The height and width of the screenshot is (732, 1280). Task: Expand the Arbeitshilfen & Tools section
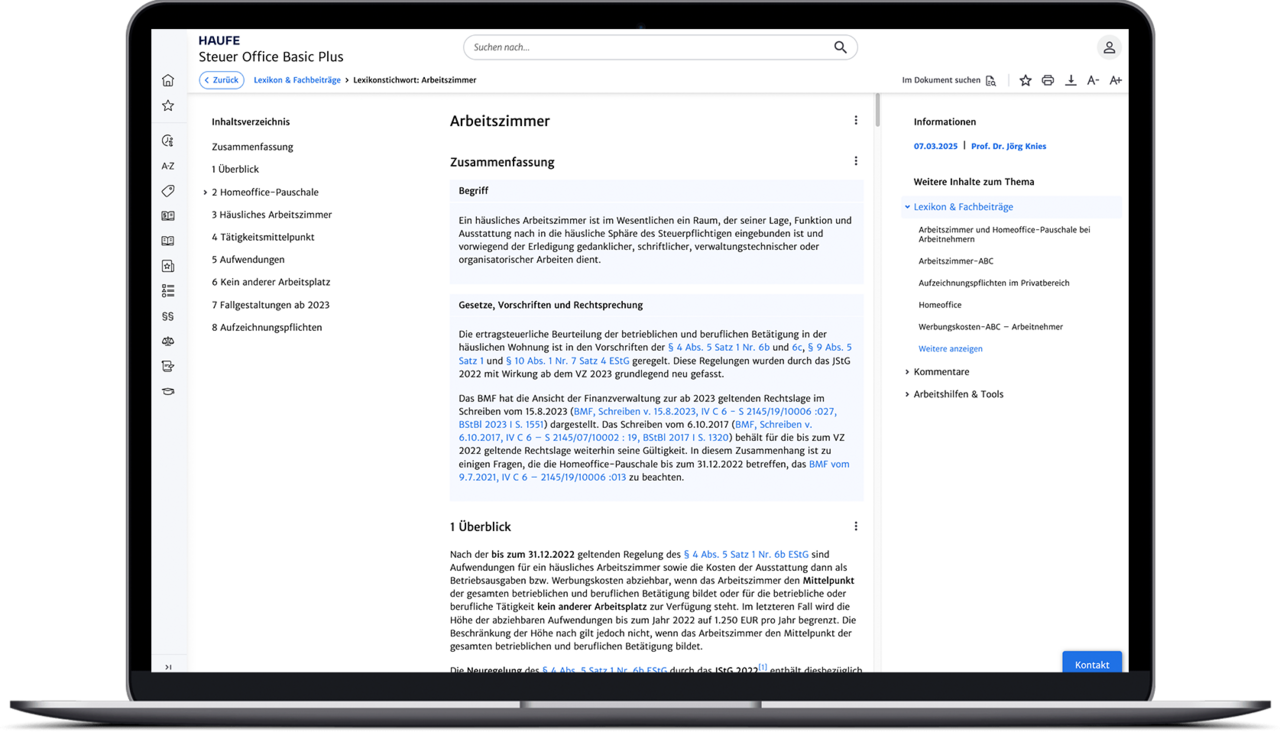coord(907,394)
